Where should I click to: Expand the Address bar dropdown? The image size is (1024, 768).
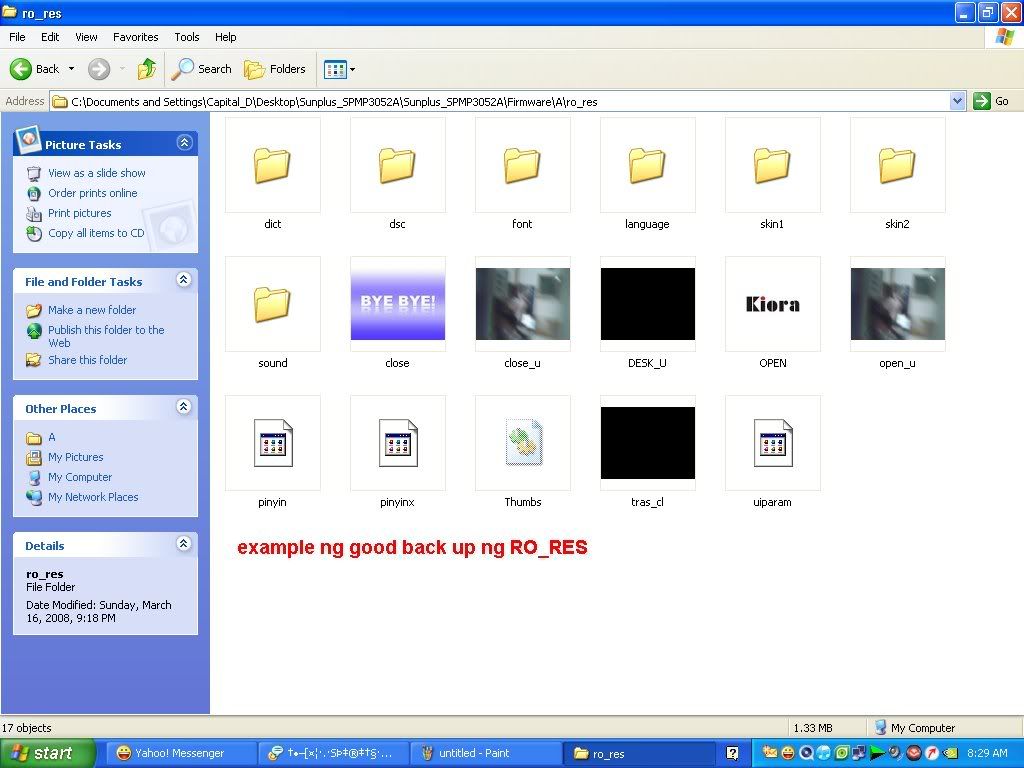click(x=957, y=101)
